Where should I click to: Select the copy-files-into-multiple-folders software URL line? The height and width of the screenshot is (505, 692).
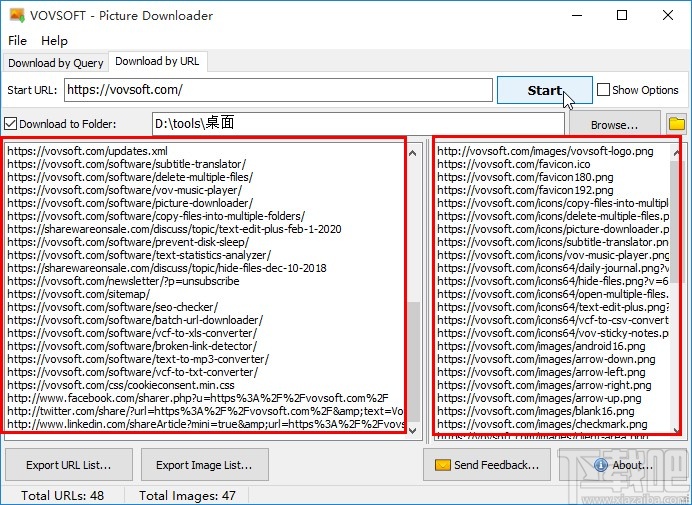[156, 216]
